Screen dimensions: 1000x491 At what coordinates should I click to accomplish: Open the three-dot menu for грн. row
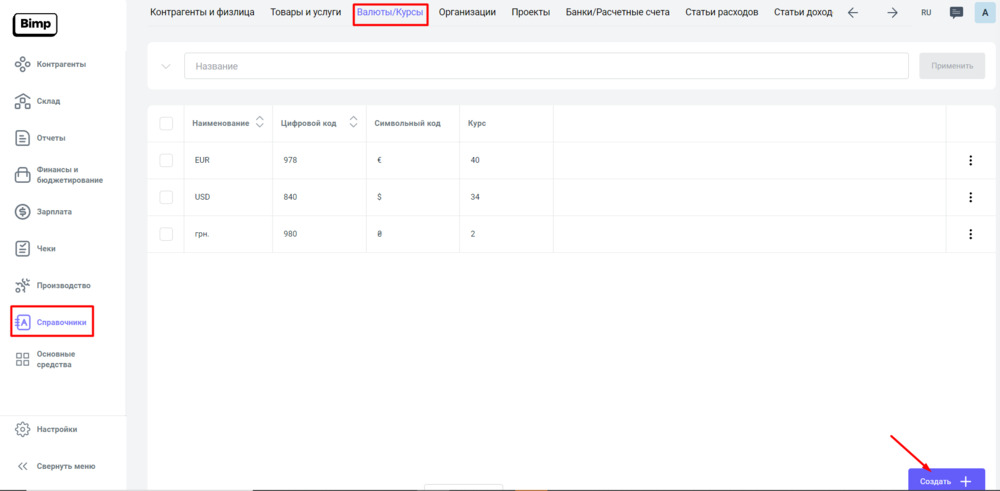point(969,234)
